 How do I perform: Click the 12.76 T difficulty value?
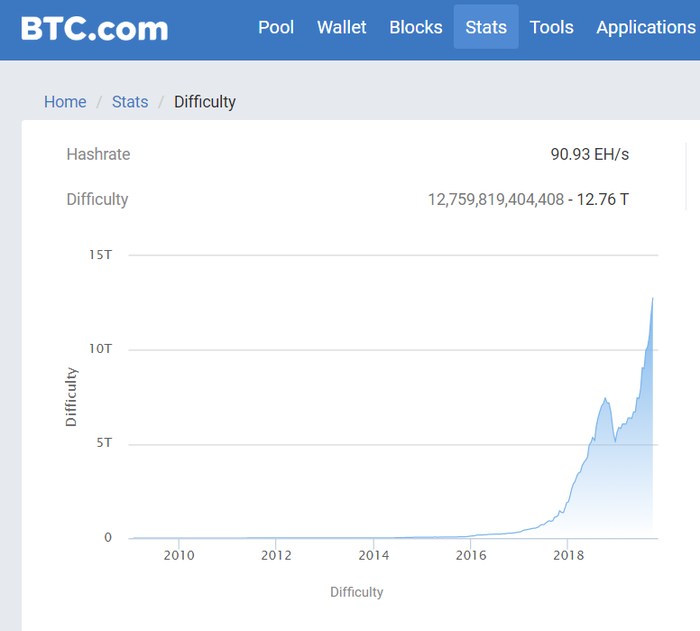[603, 199]
